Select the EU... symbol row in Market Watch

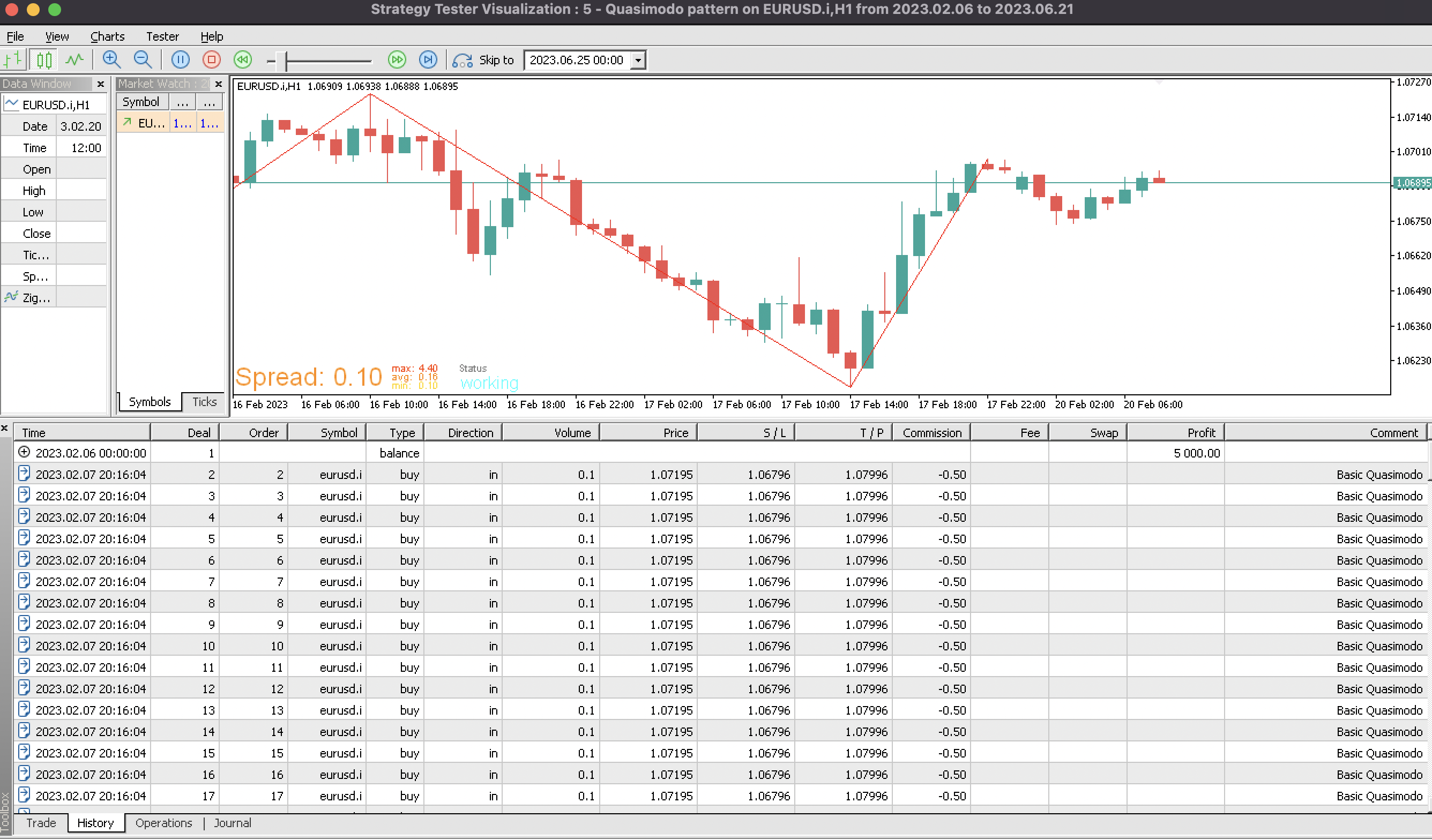170,123
